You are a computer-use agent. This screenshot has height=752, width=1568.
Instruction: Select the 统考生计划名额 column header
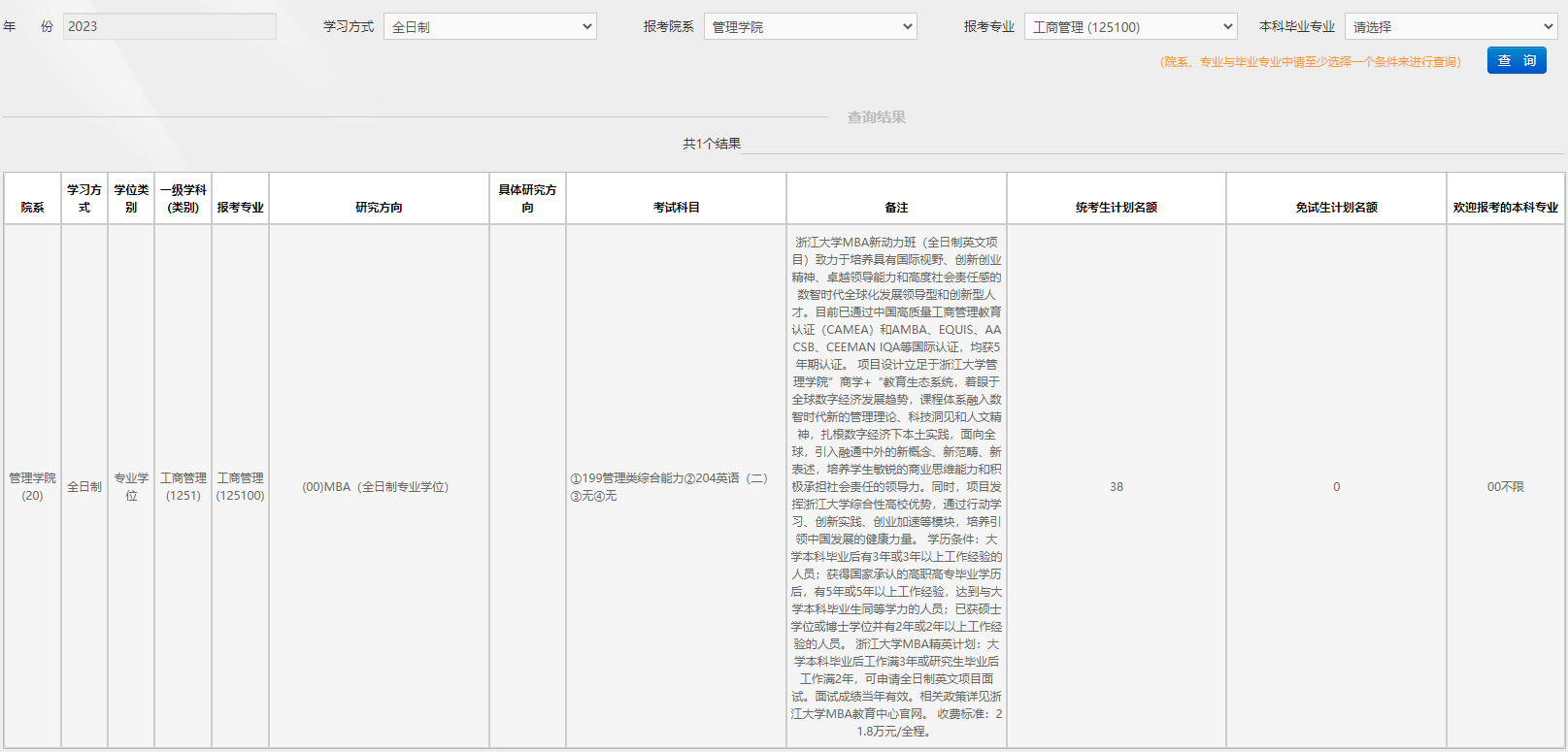click(x=1116, y=207)
